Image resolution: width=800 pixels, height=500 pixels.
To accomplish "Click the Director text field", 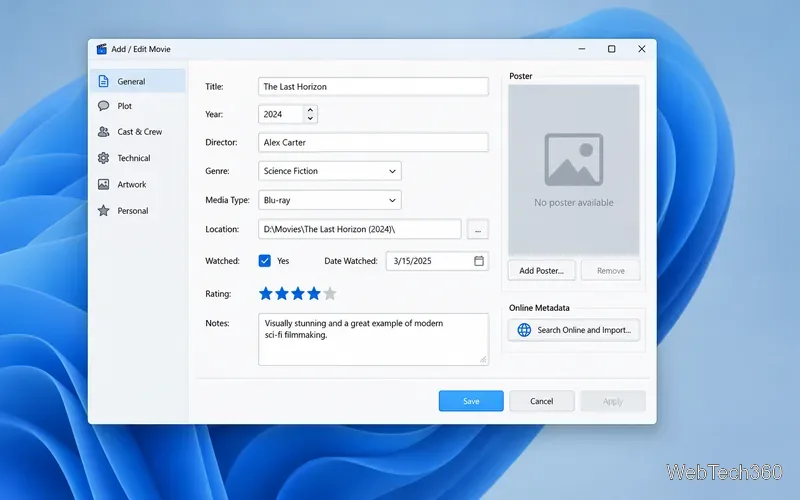I will pos(373,142).
